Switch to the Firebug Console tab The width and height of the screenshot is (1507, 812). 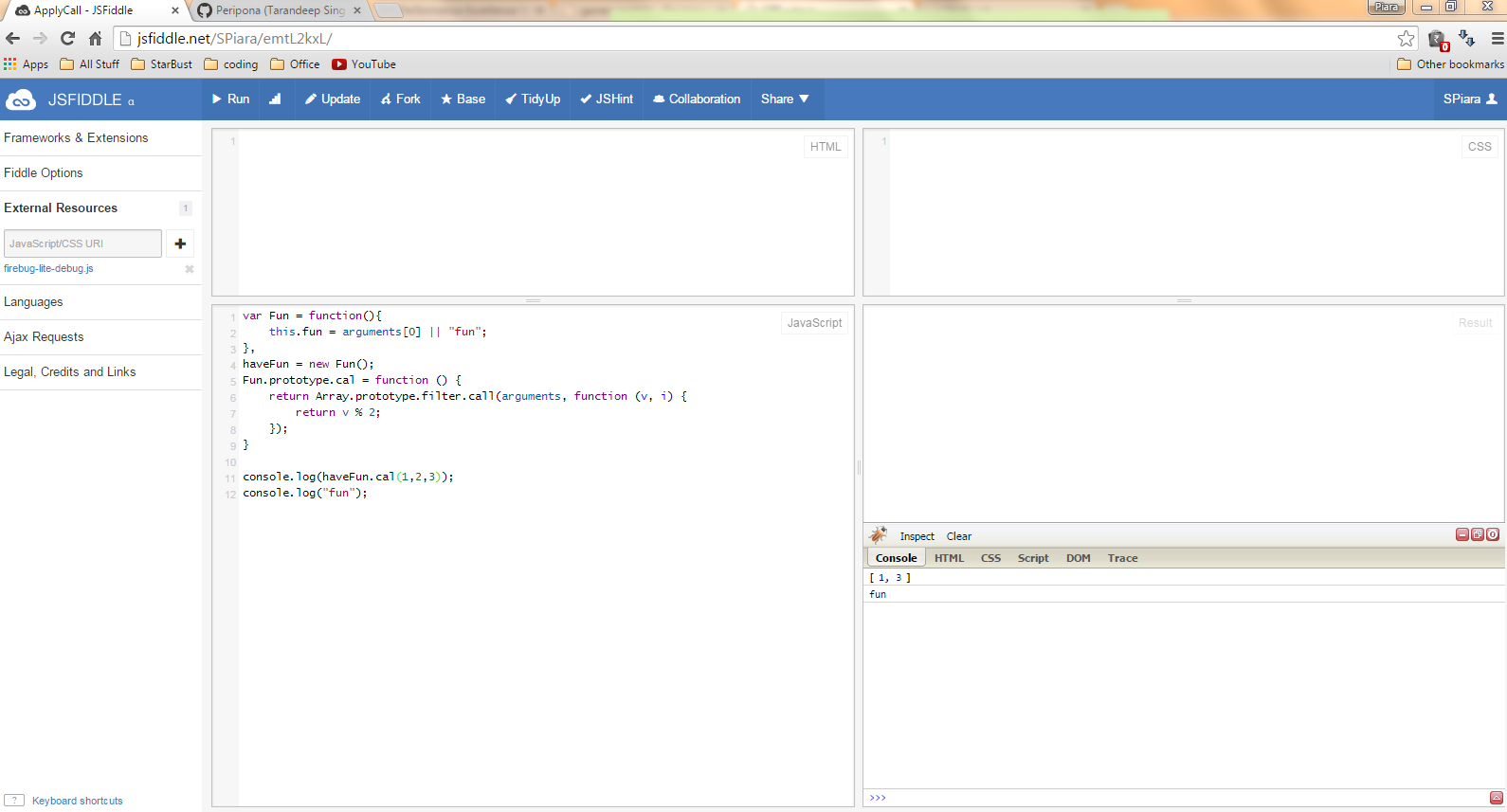pyautogui.click(x=896, y=558)
